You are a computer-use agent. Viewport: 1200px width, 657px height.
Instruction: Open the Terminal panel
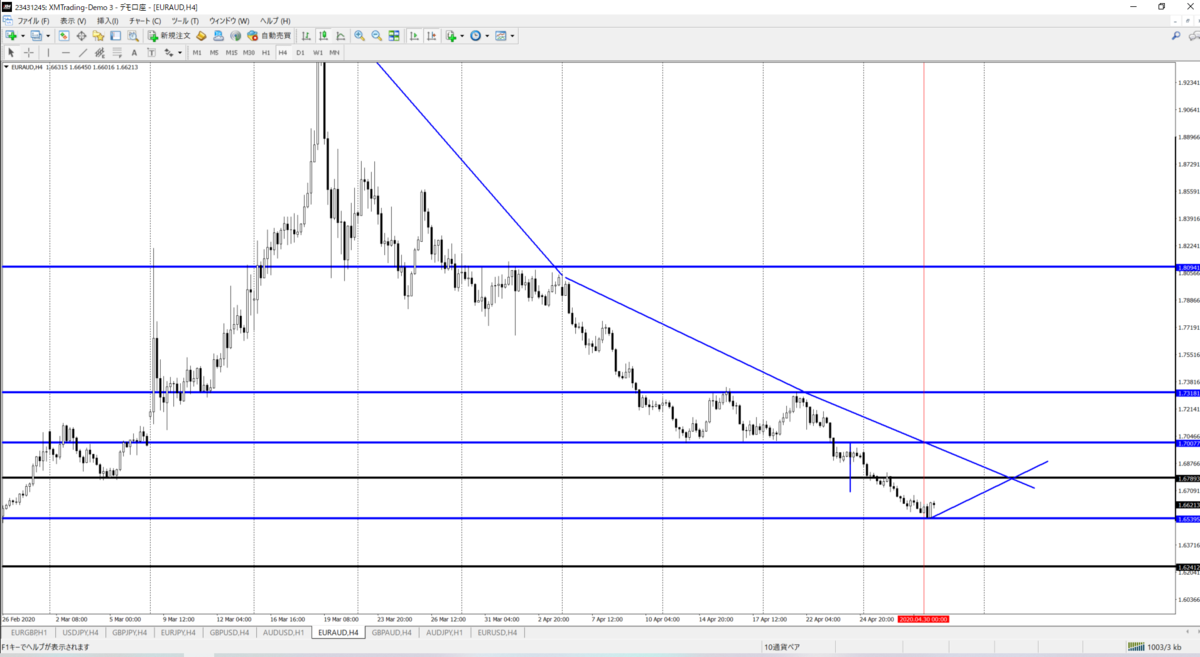coord(115,36)
